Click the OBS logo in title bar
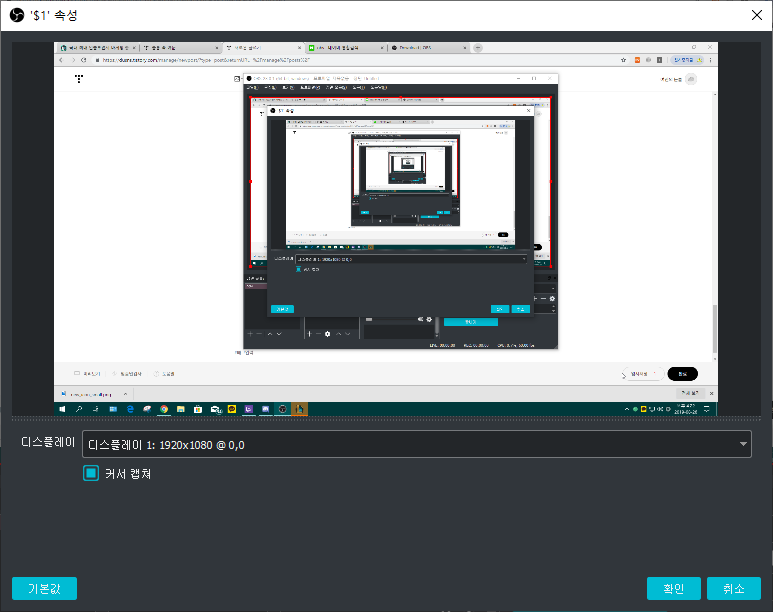This screenshot has width=773, height=612. (17, 15)
